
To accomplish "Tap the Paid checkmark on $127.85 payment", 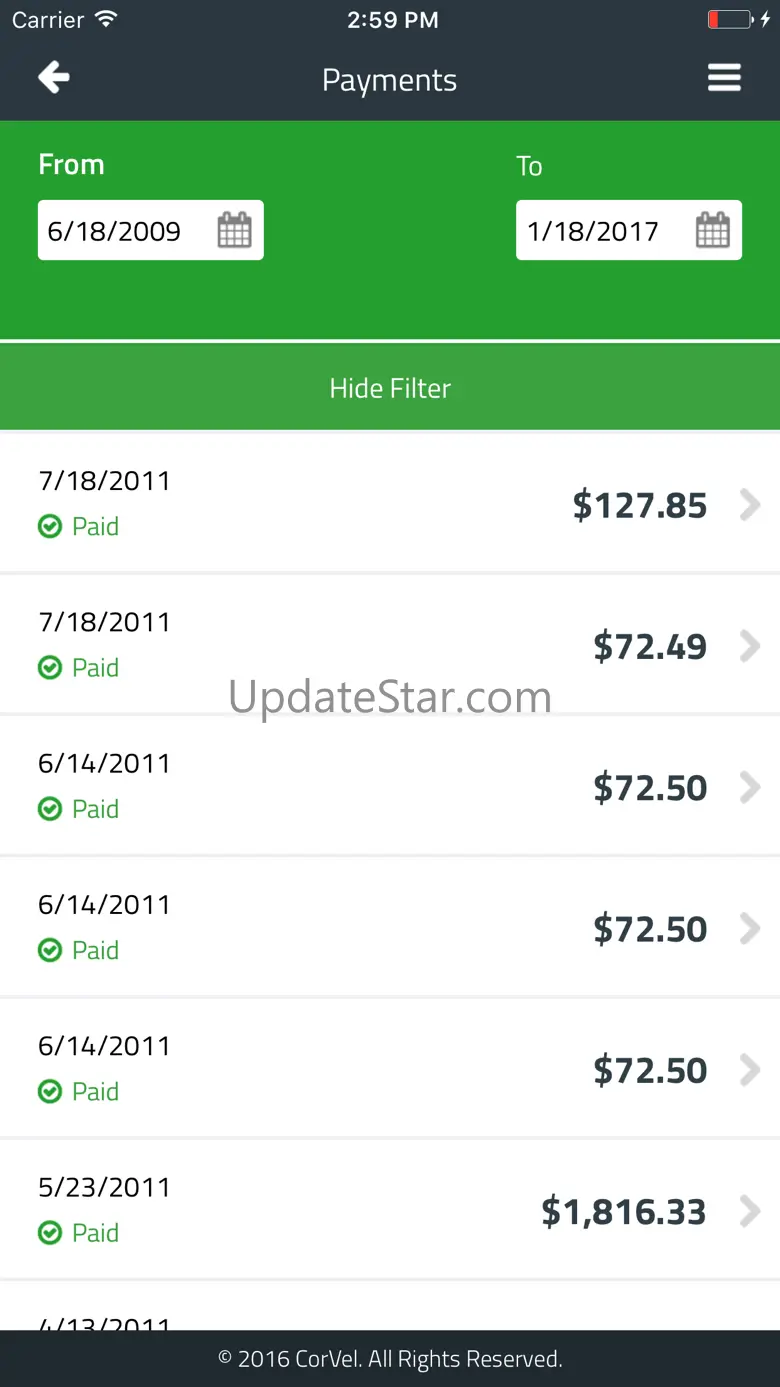I will pyautogui.click(x=50, y=526).
